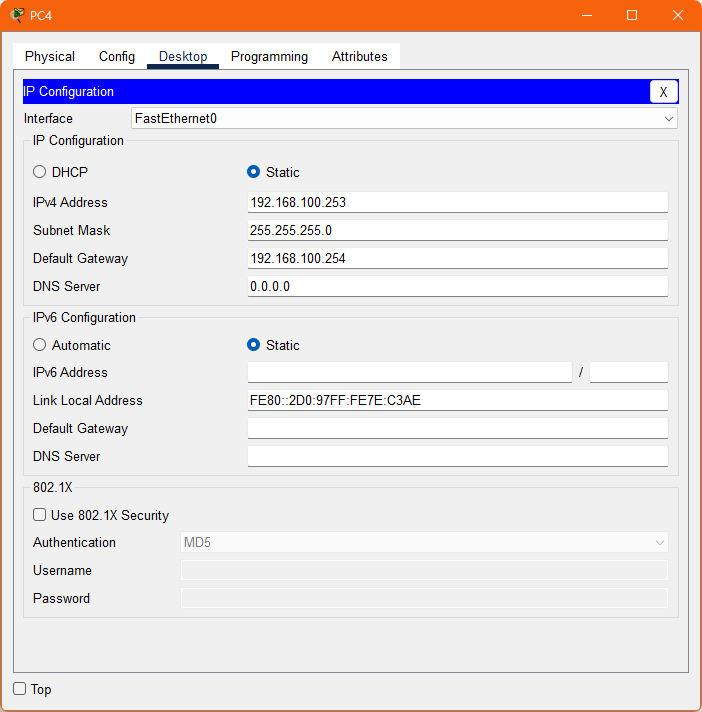Viewport: 702px width, 712px height.
Task: Click the IPv6 DNS Server field
Action: click(x=458, y=456)
